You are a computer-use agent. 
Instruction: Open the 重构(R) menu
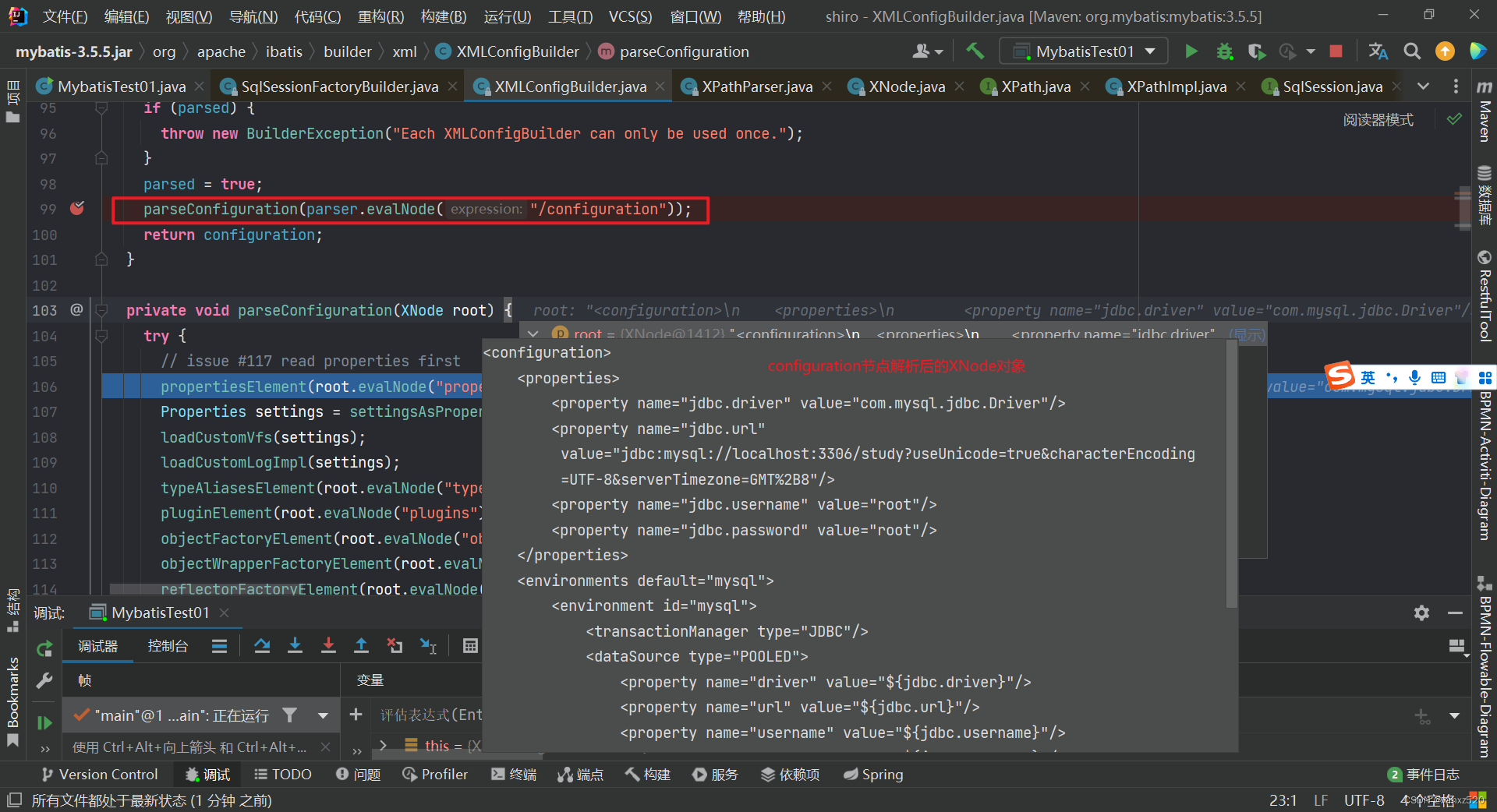(x=380, y=16)
